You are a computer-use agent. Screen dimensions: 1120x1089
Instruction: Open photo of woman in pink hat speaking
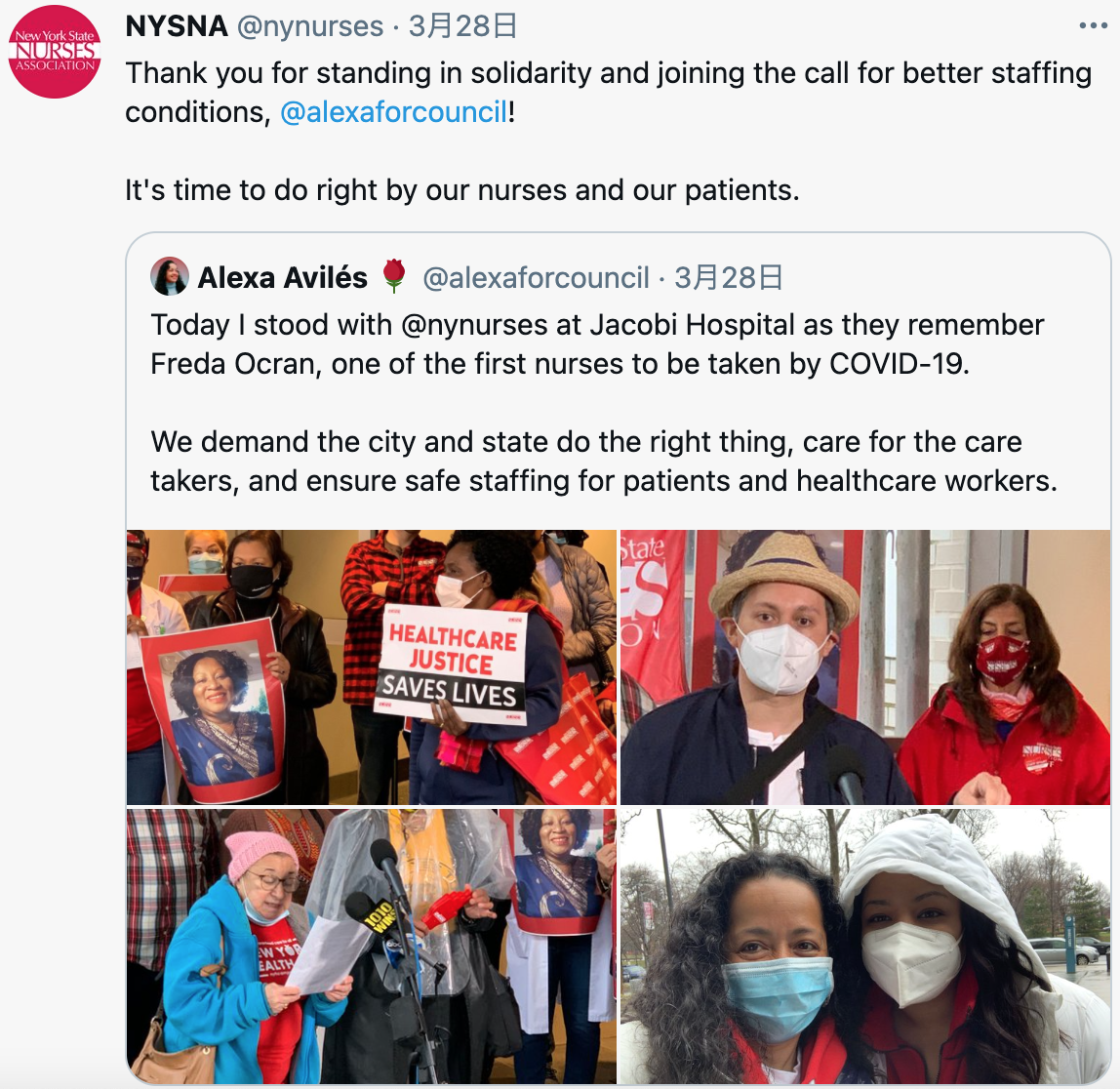372,947
